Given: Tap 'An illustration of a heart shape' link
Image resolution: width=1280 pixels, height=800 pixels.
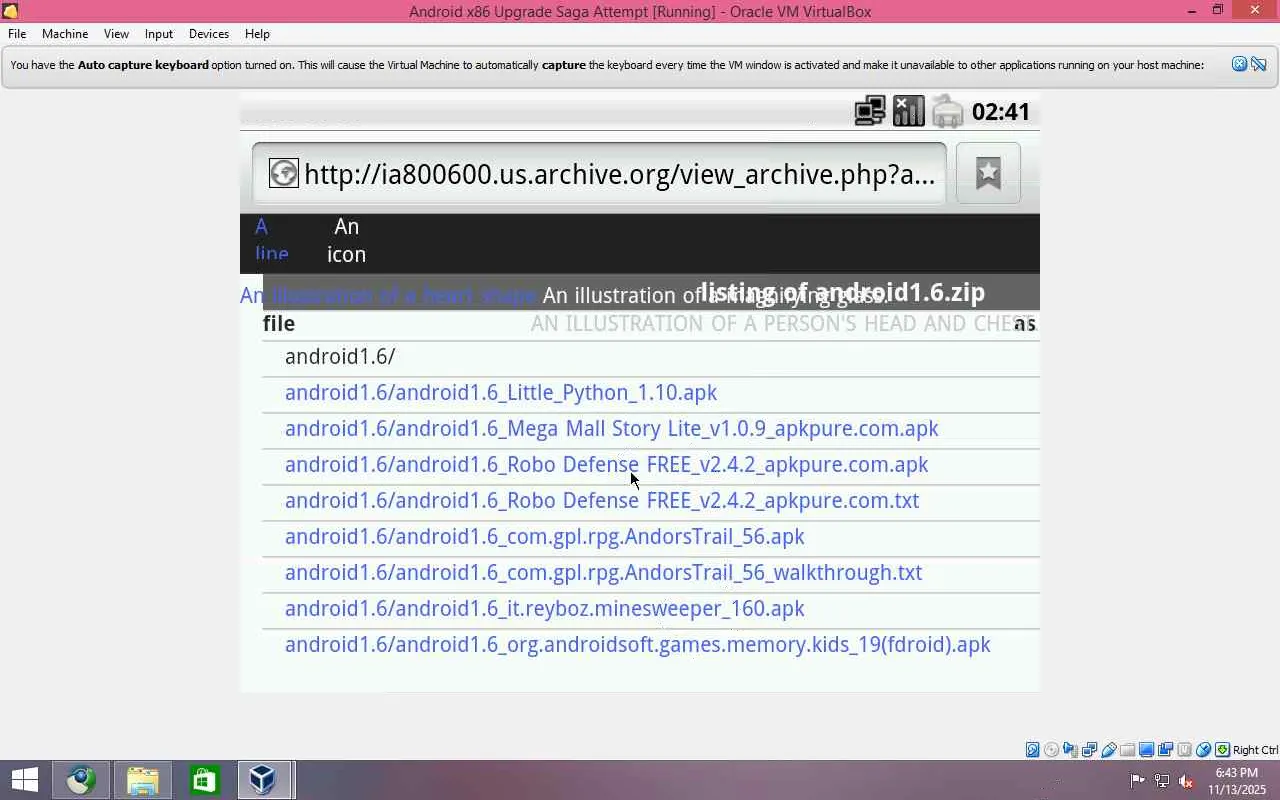Looking at the screenshot, I should coord(388,296).
